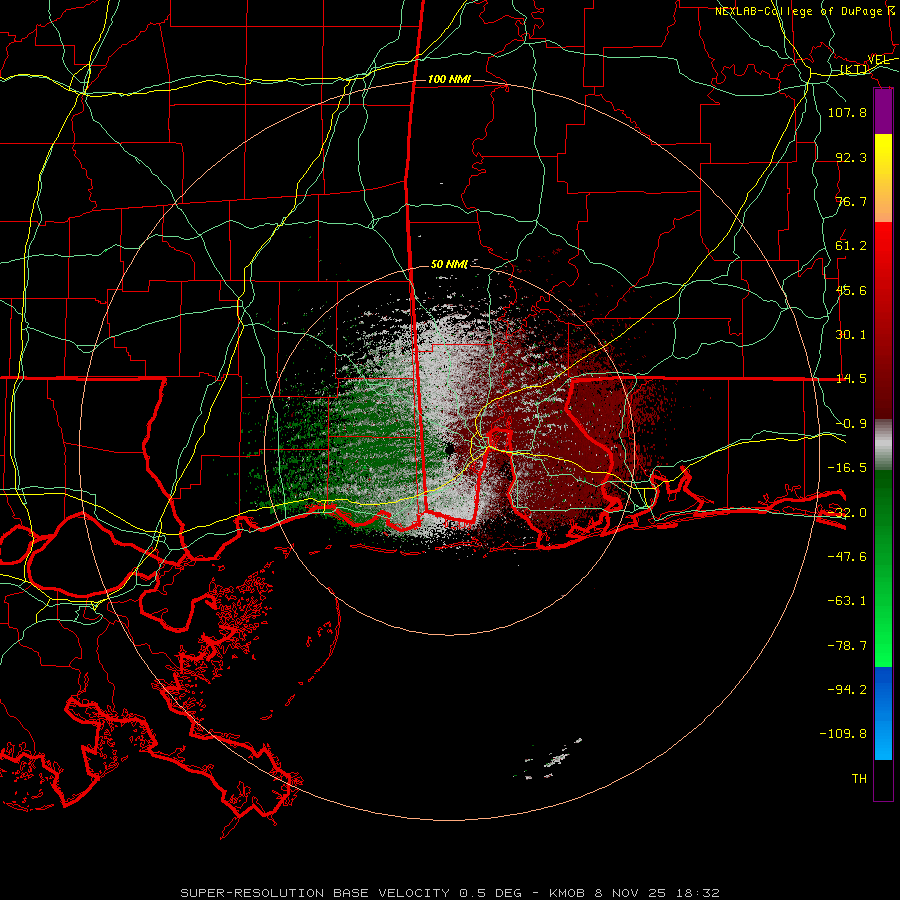
Task: Click the -0.9 velocity scale value
Action: click(851, 424)
